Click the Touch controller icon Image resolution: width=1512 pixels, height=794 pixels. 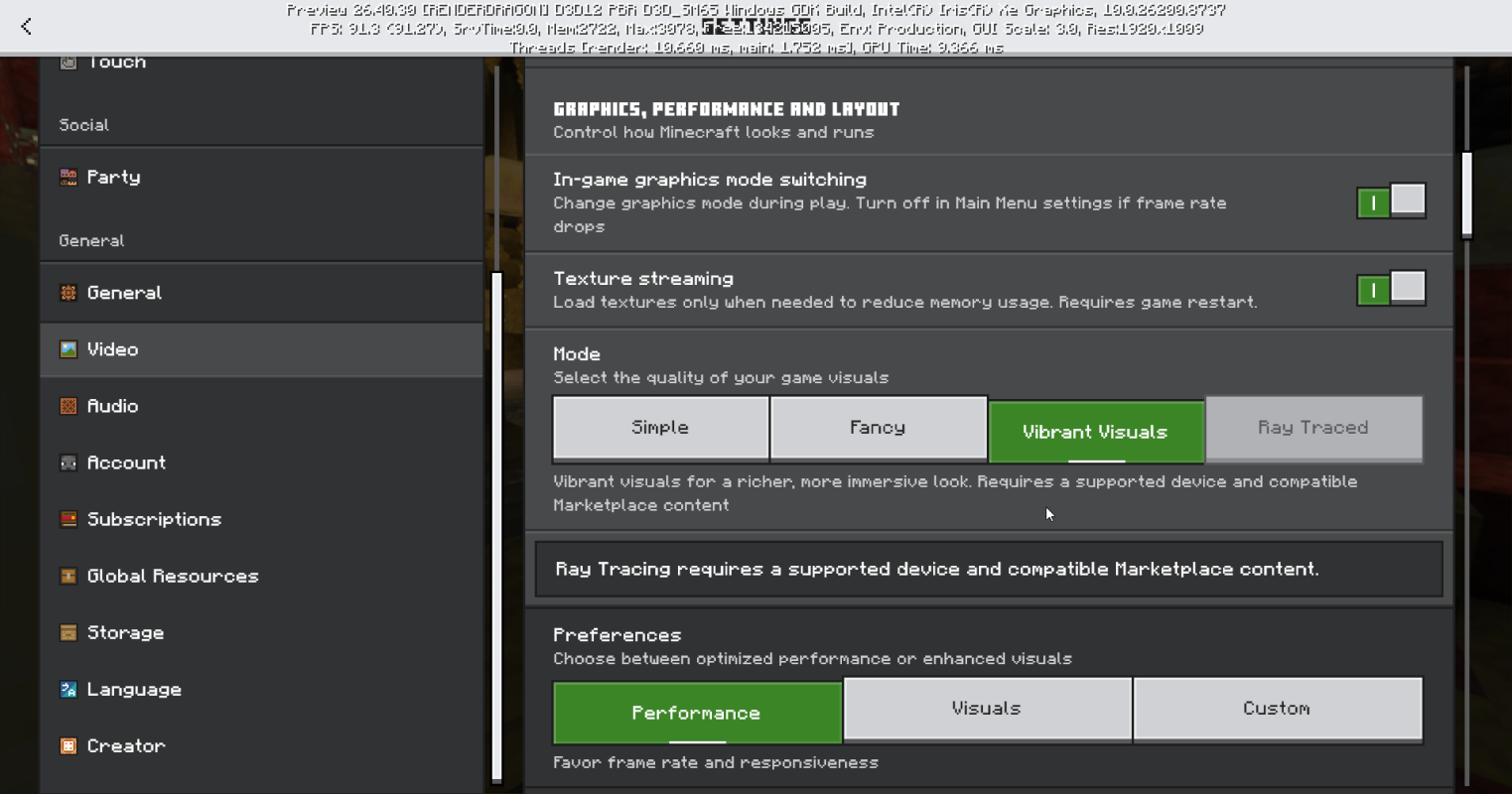[69, 63]
